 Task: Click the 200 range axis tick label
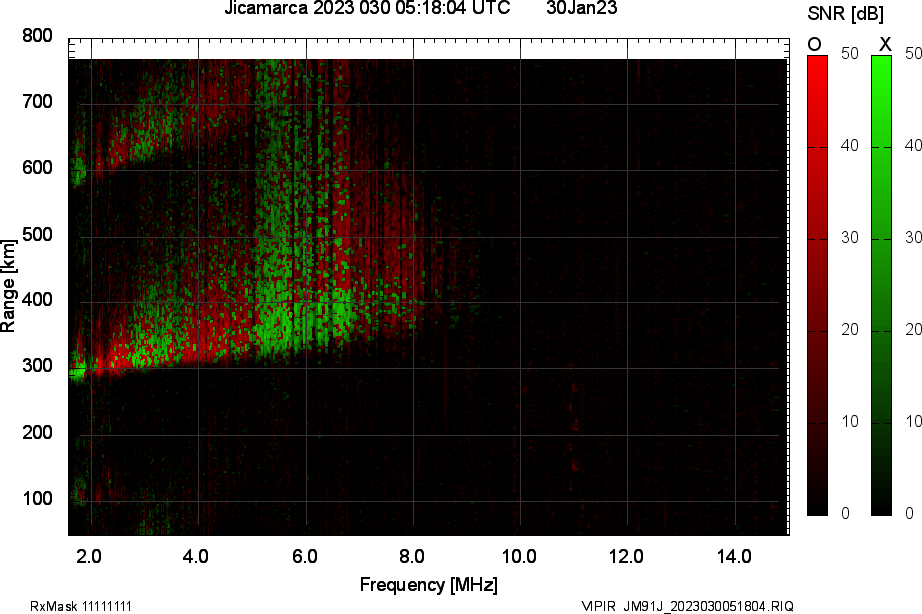(37, 432)
